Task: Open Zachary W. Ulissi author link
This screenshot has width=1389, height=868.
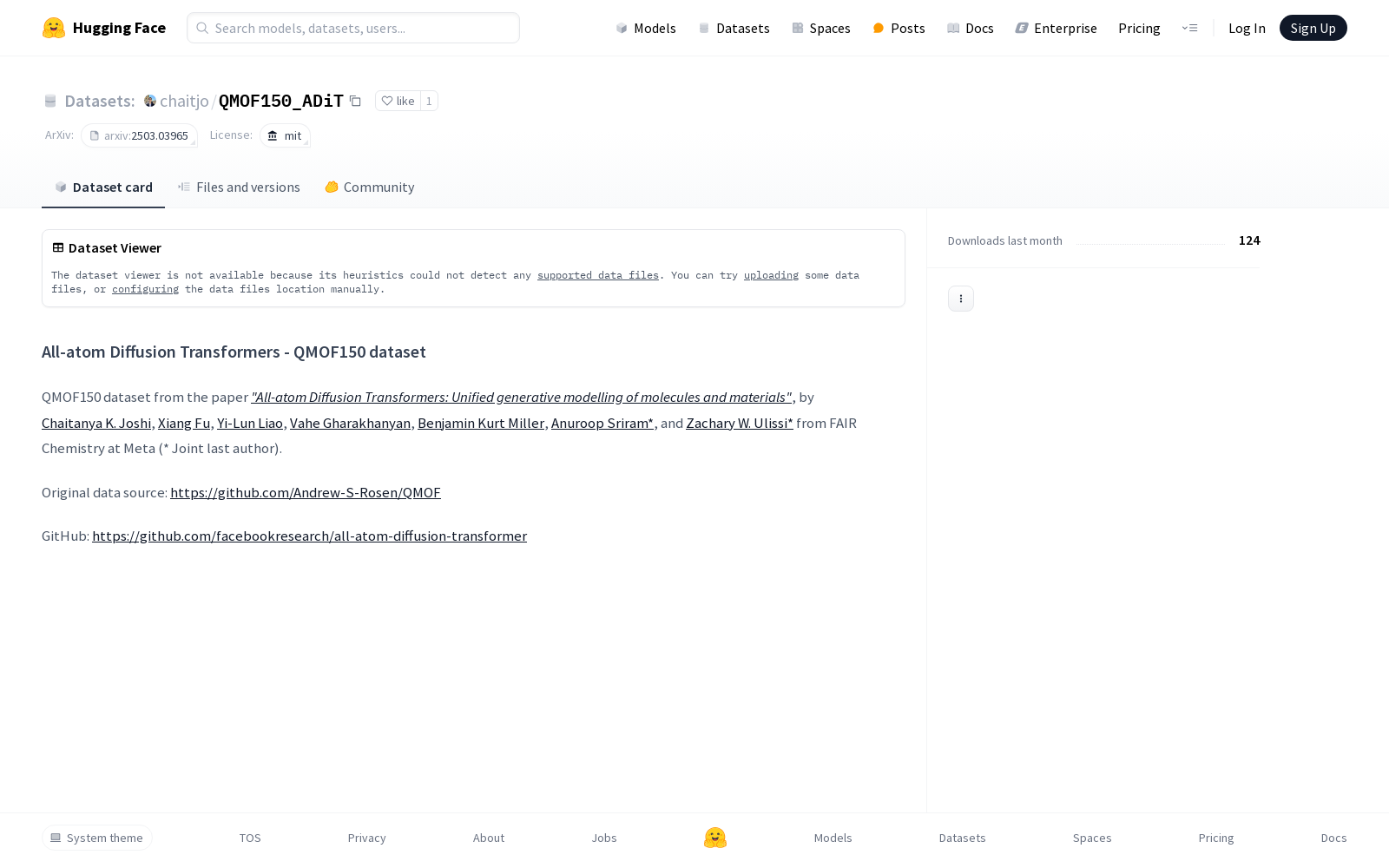Action: [x=740, y=423]
